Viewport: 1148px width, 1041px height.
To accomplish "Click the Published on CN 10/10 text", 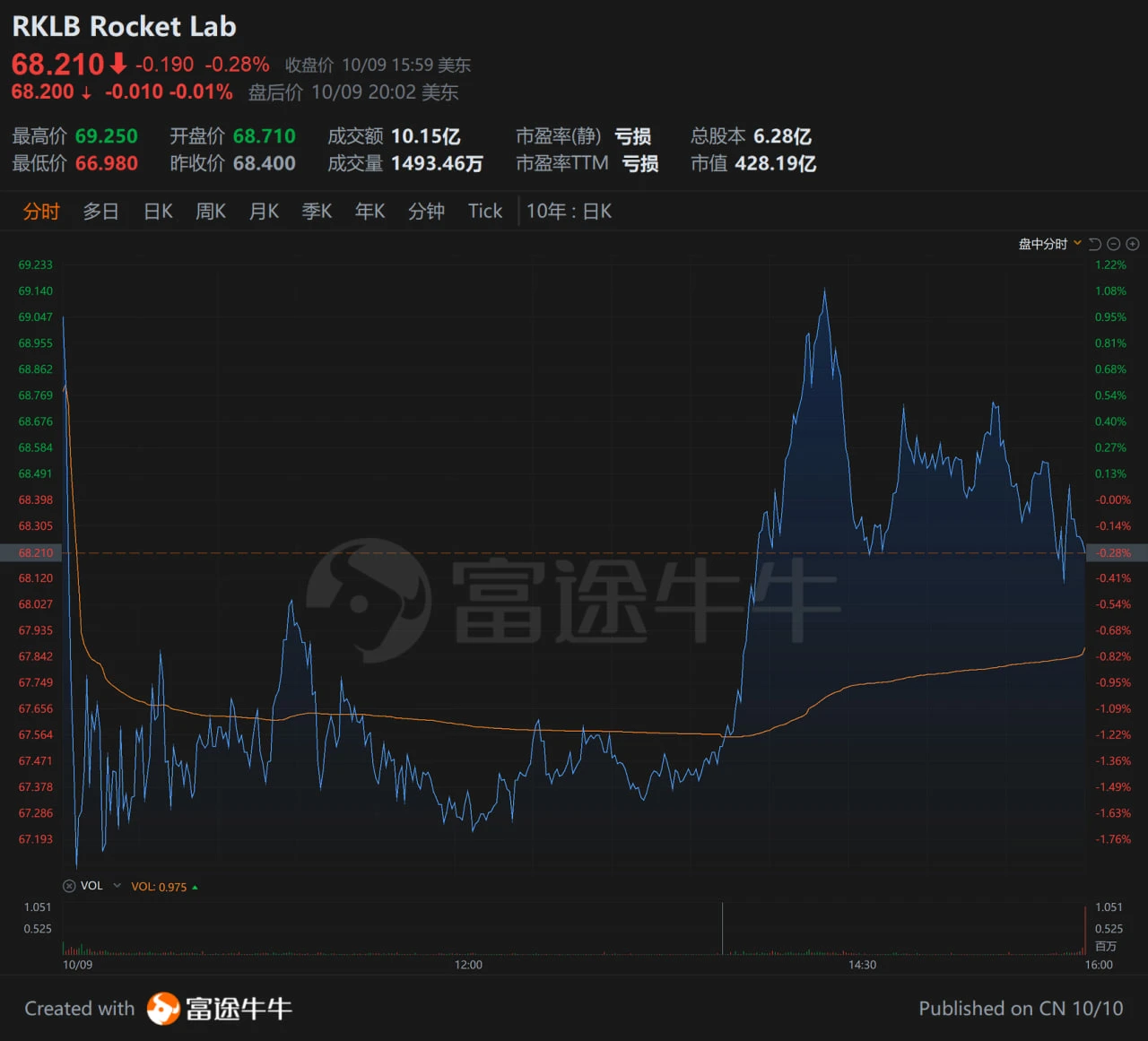I will coord(1021,1009).
